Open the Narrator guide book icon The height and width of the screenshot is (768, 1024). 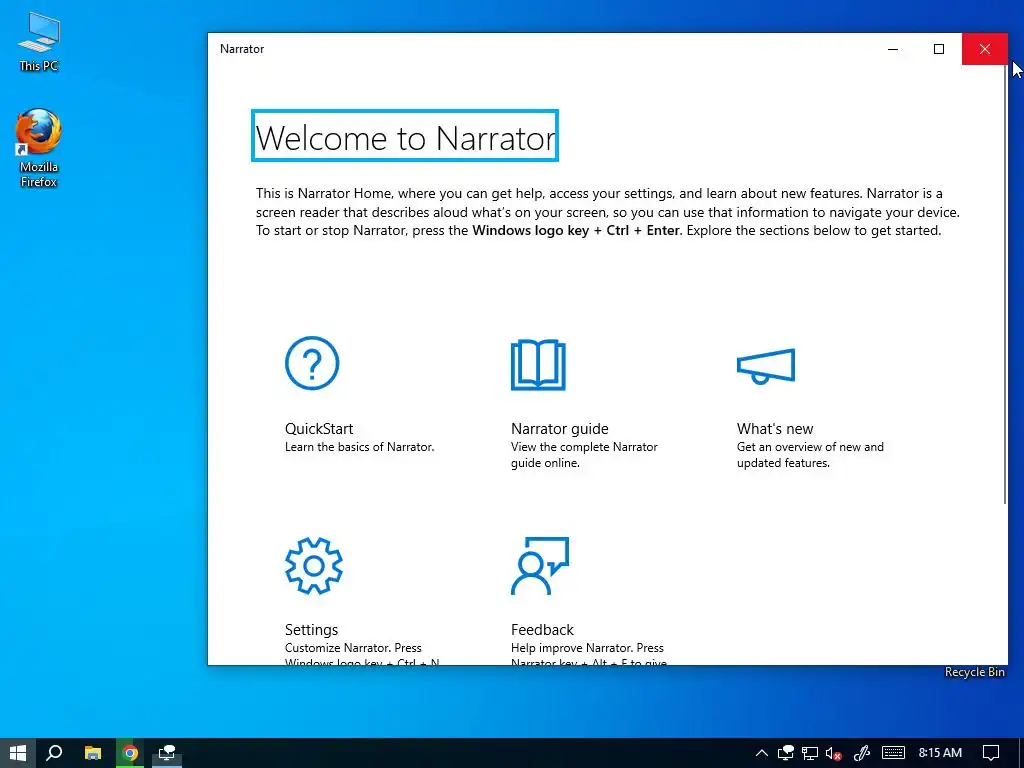[x=538, y=364]
